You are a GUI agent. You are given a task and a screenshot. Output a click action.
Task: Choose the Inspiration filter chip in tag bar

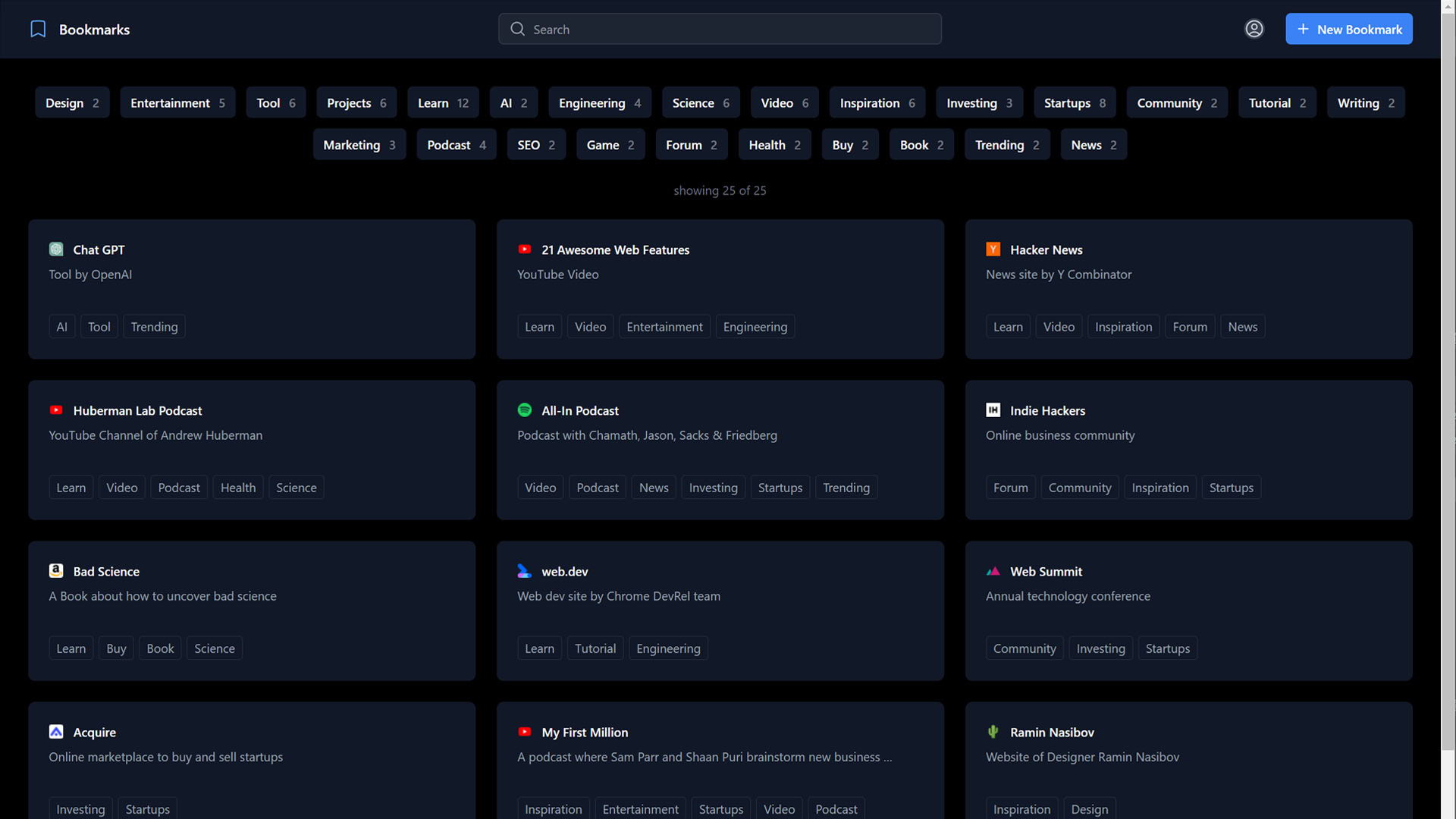[x=877, y=102]
